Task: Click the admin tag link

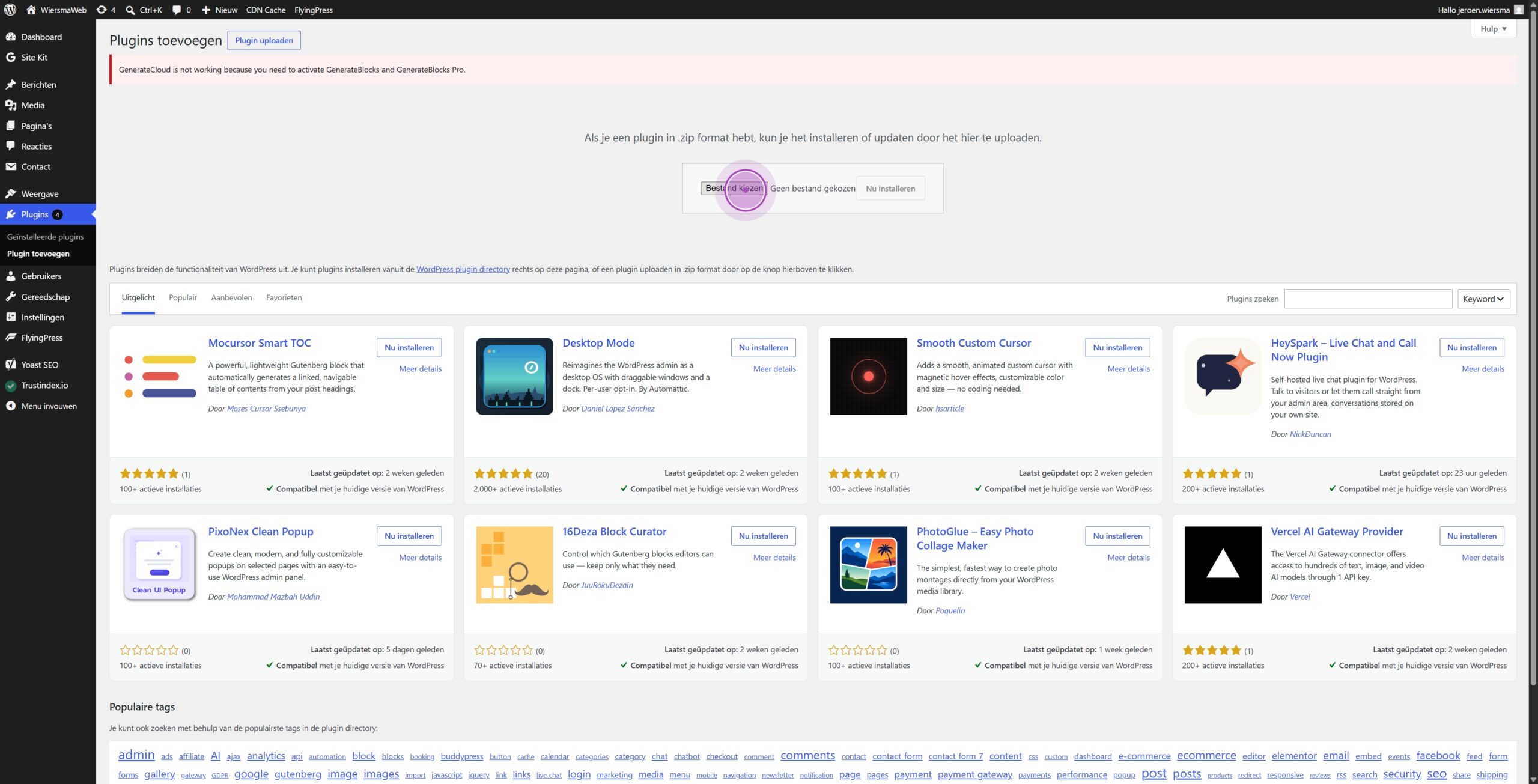Action: (x=136, y=755)
